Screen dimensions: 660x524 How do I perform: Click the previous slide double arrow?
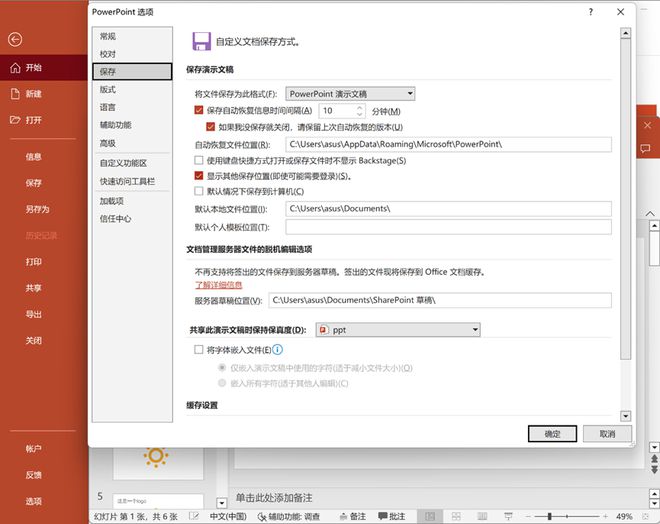654,459
